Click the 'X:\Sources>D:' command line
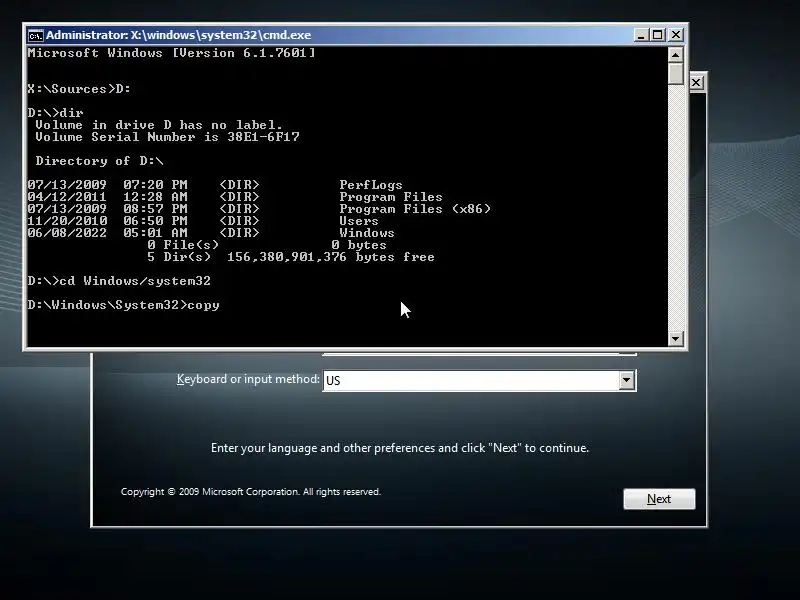Viewport: 800px width, 600px height. [x=79, y=89]
